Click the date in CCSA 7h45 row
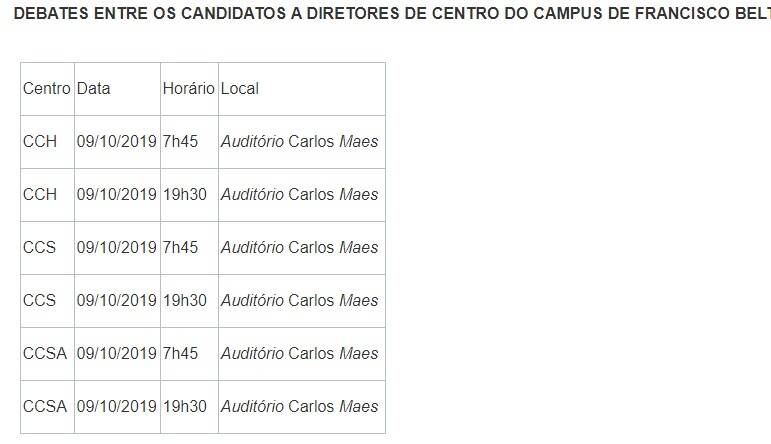 117,354
